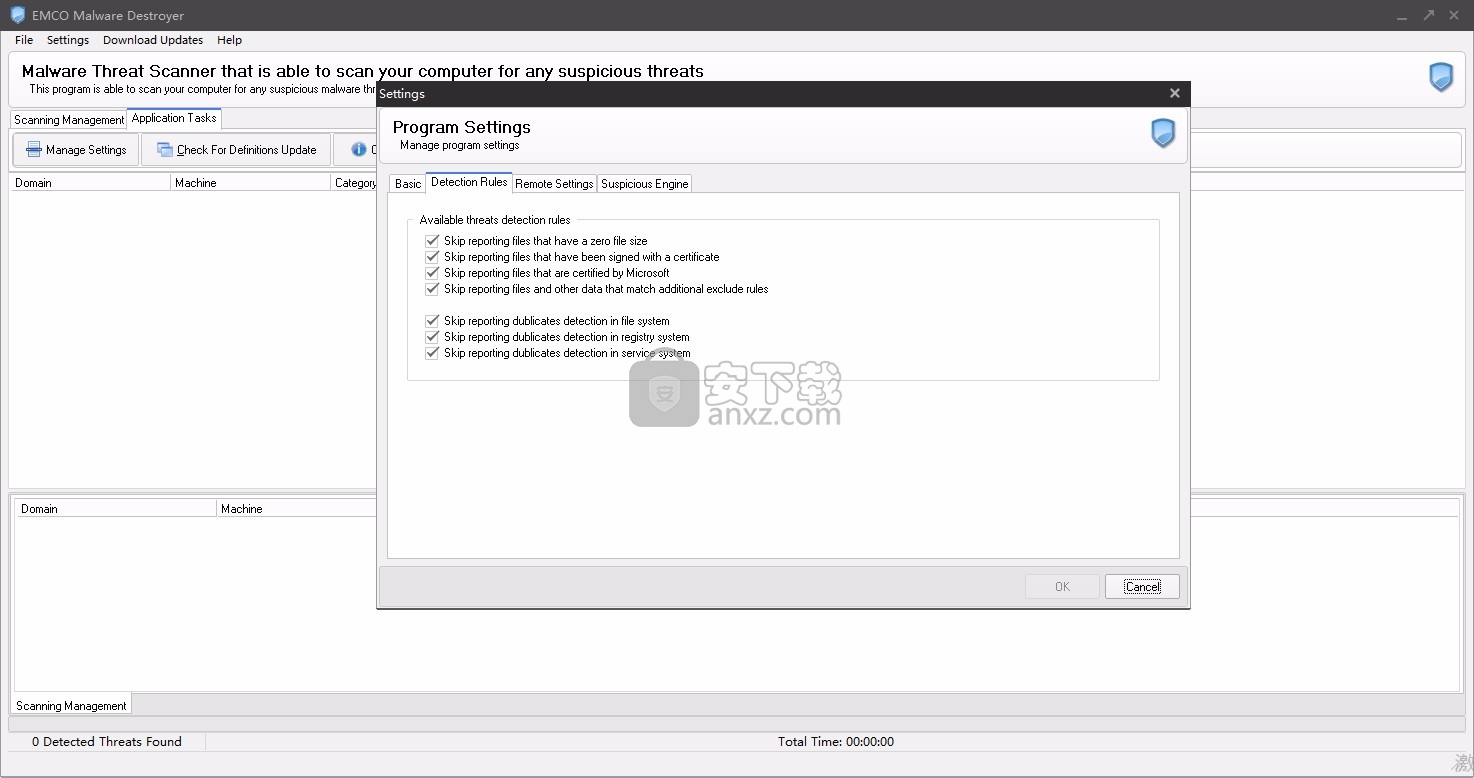Toggle Skip files certified by Microsoft
The height and width of the screenshot is (778, 1474).
click(432, 273)
